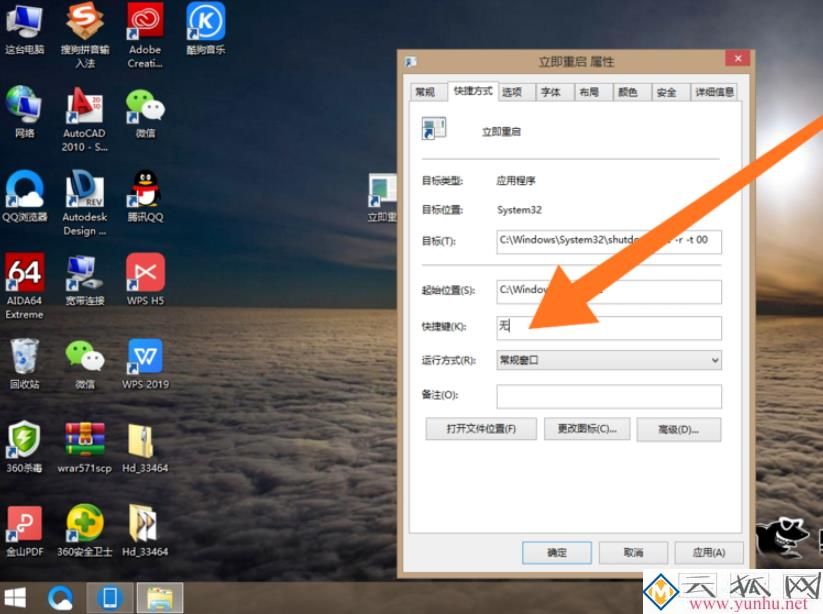Click the 打开文件位置 button
The image size is (823, 614).
(482, 429)
